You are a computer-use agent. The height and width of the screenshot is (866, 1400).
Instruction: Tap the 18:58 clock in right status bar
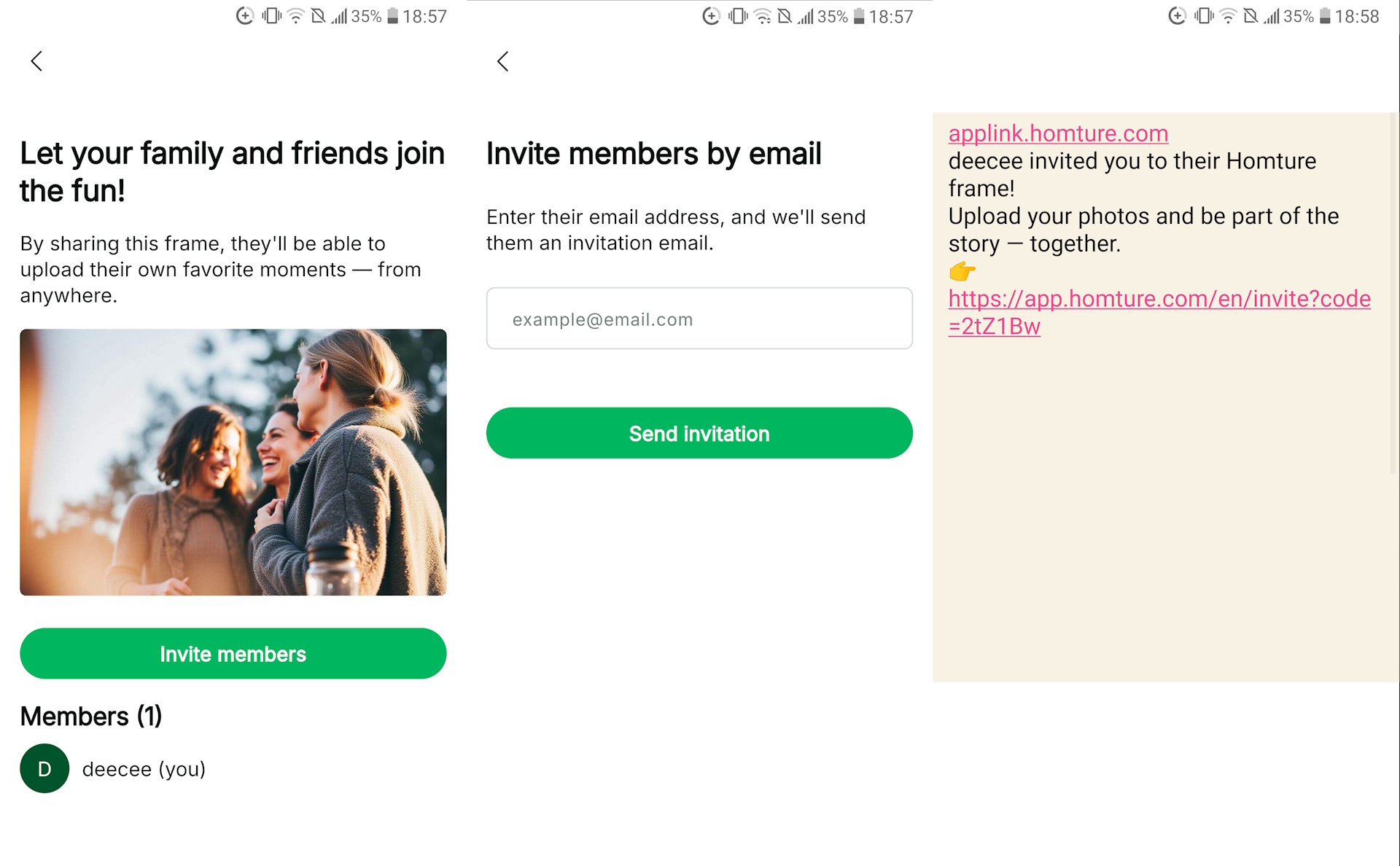(x=1356, y=16)
